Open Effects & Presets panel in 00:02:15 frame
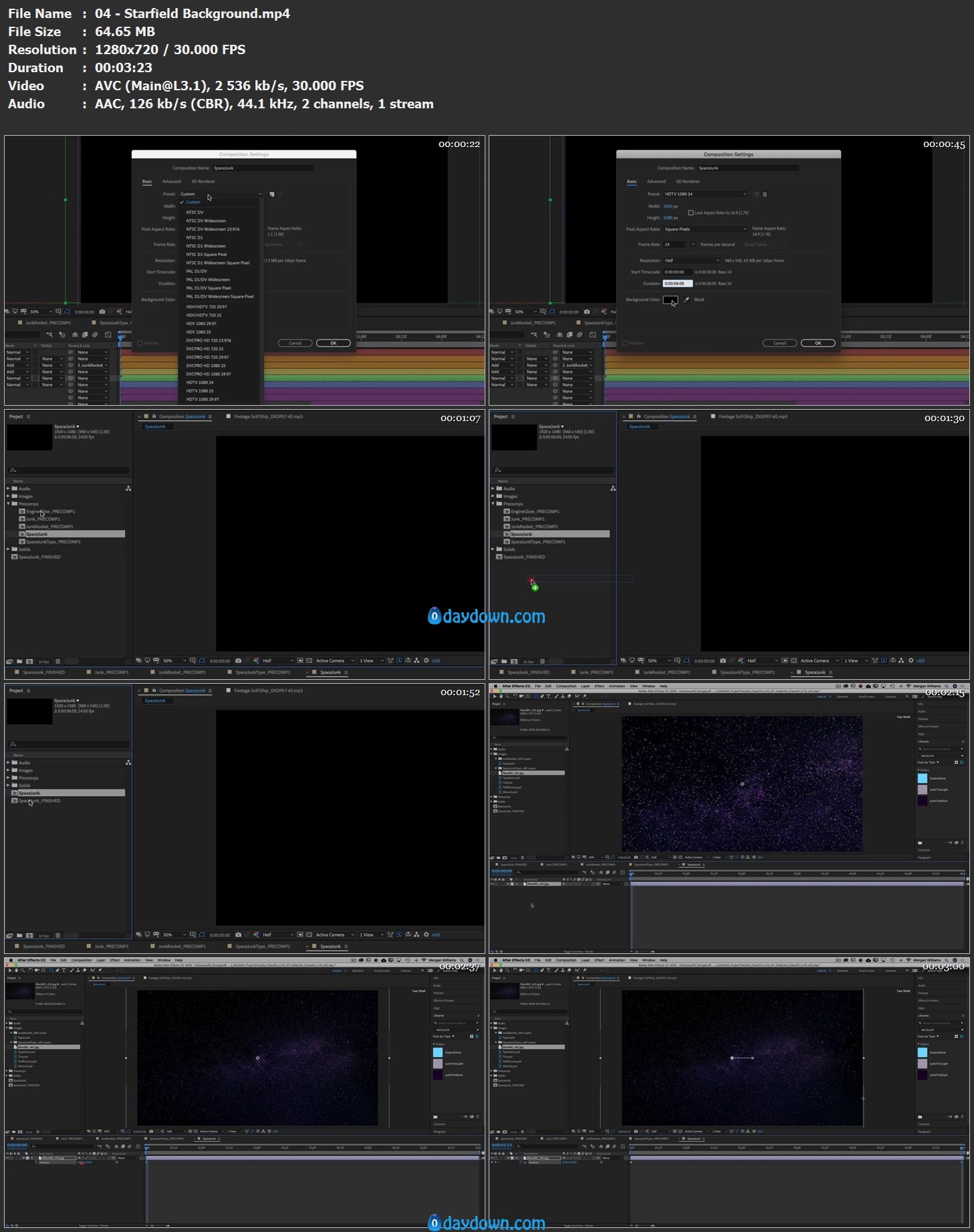Screen dimensions: 974x1232 (929, 727)
